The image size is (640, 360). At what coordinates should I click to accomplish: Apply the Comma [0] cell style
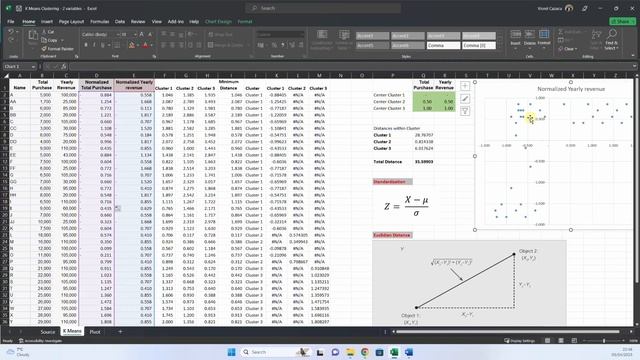coord(479,45)
